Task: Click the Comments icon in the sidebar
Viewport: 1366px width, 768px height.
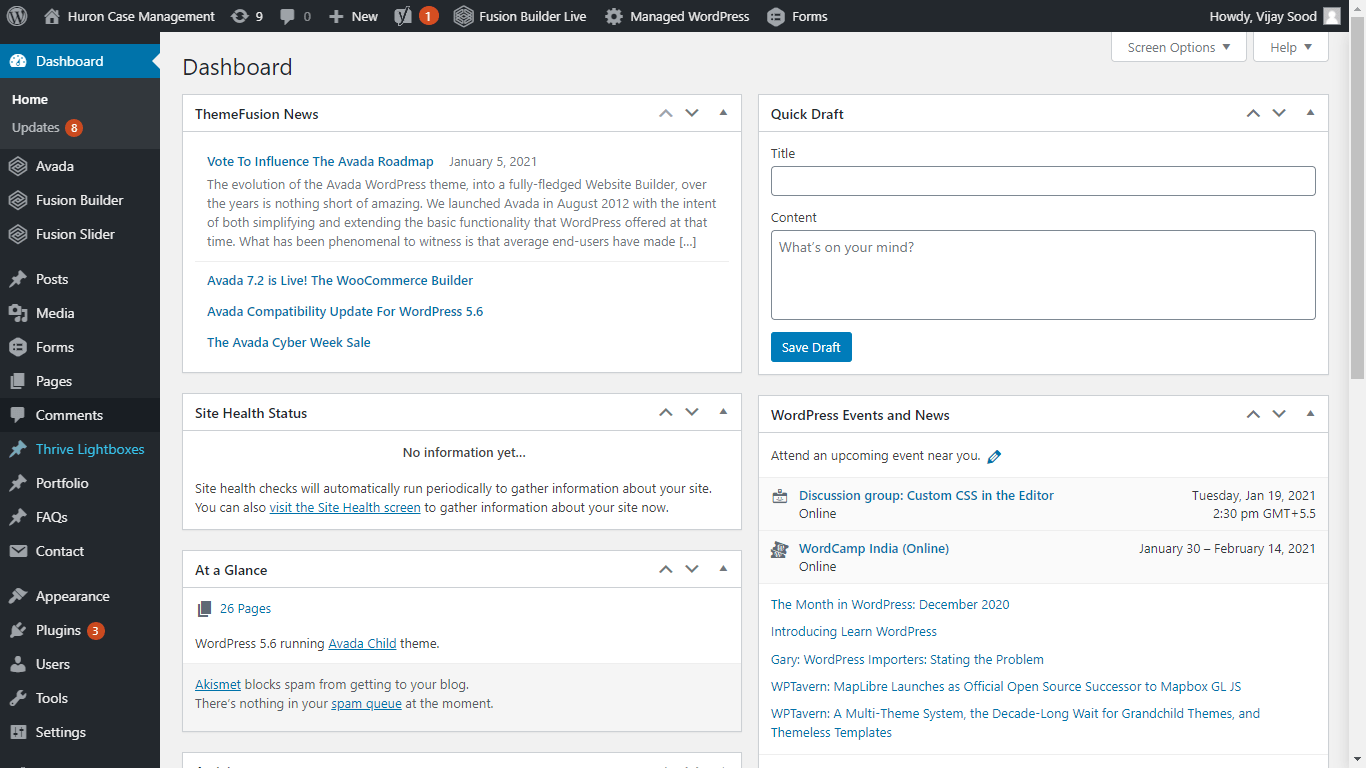Action: 18,415
